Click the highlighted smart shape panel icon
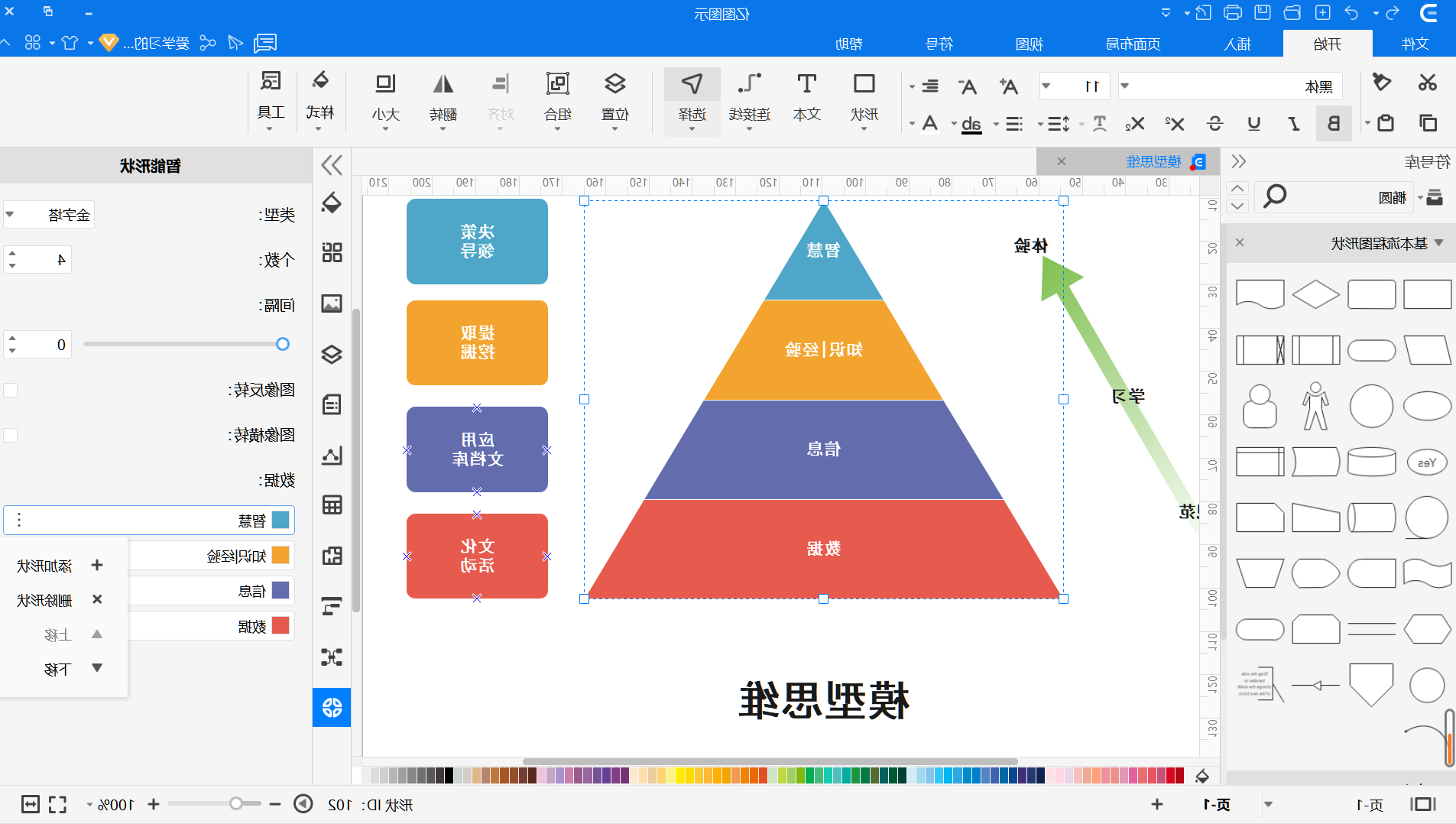 click(x=332, y=707)
